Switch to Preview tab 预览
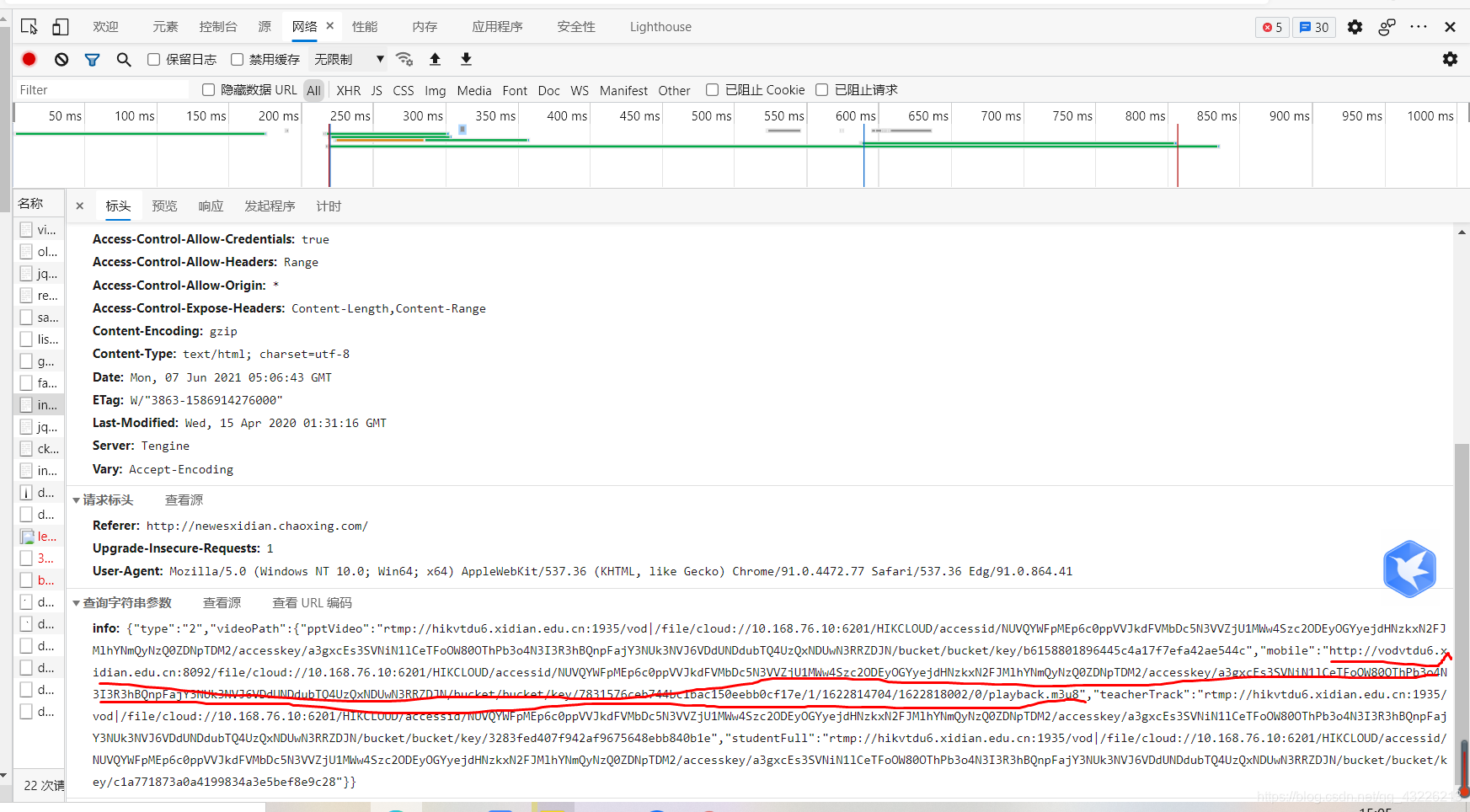This screenshot has height=812, width=1470. click(x=164, y=206)
